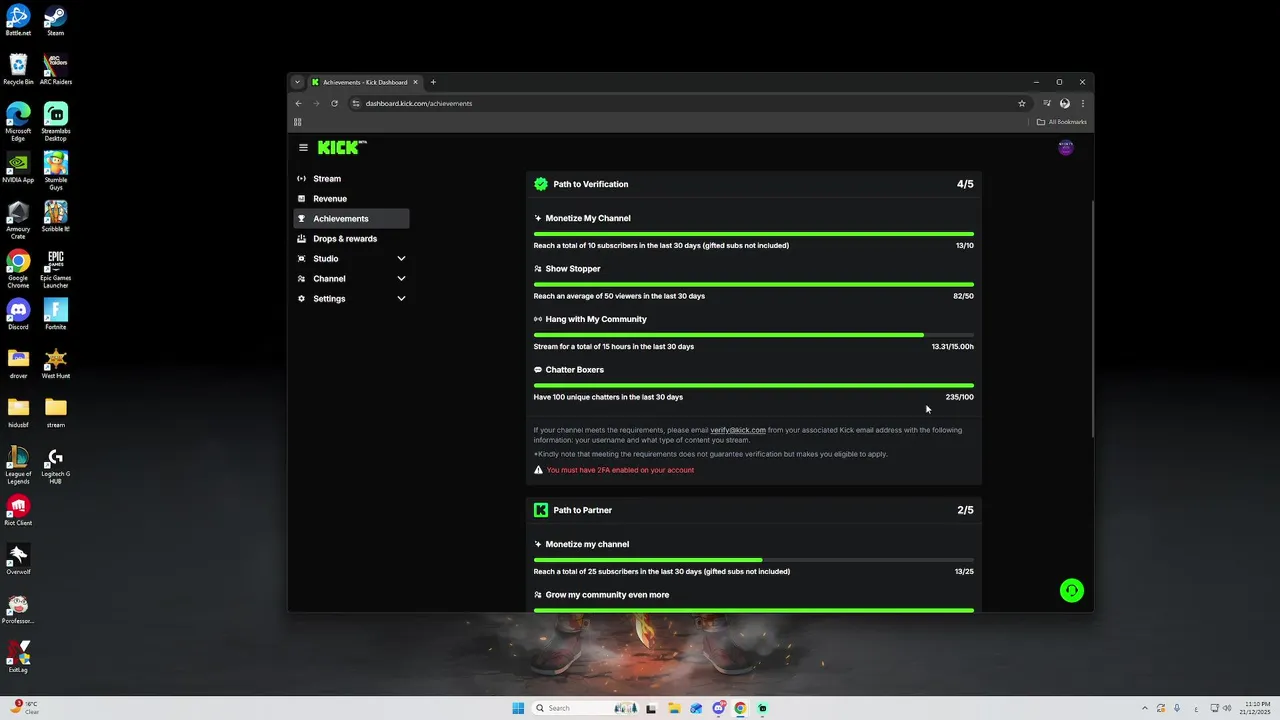This screenshot has height=720, width=1280.
Task: Open the Steam desktop shortcut
Action: [x=55, y=20]
